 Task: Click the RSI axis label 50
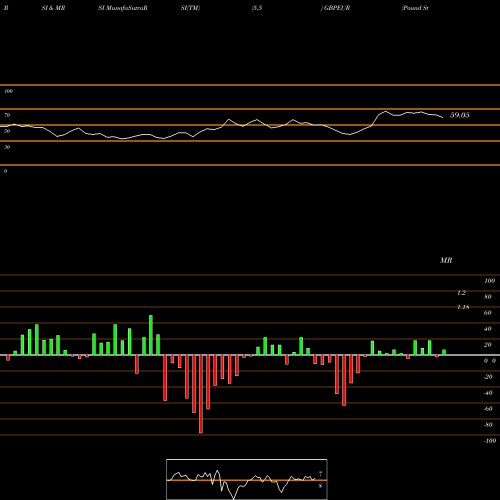click(x=7, y=131)
